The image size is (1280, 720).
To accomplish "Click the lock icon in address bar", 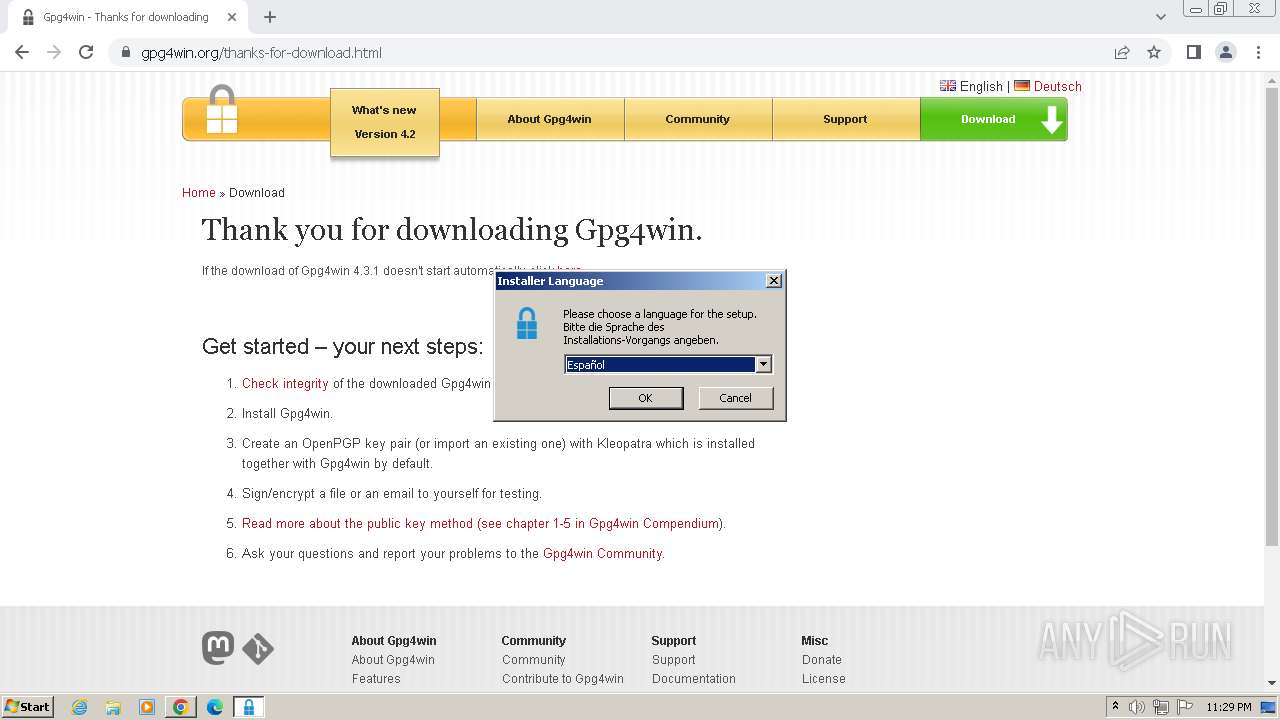I will 126,53.
